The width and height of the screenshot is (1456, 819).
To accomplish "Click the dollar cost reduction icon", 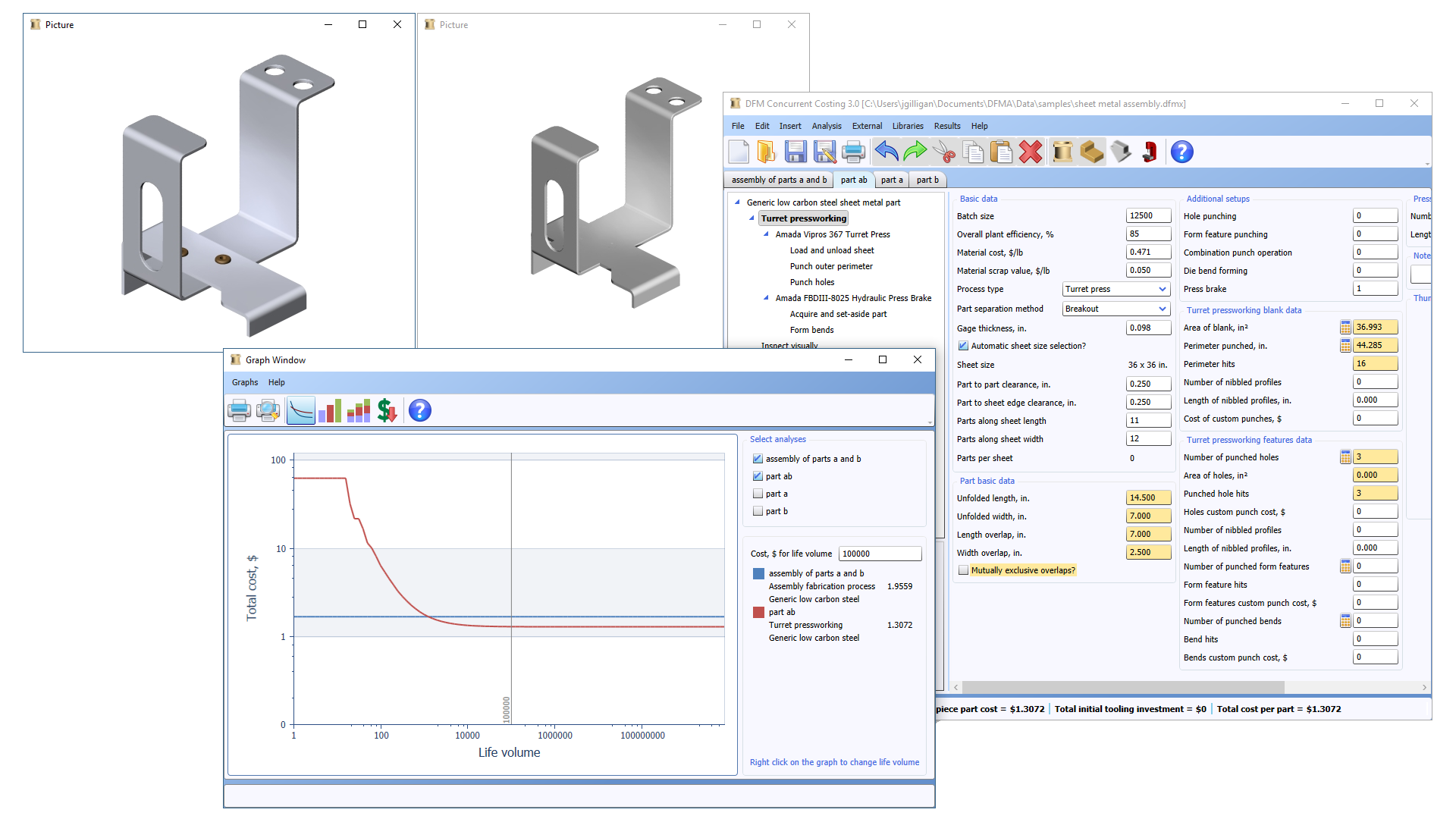I will 387,410.
